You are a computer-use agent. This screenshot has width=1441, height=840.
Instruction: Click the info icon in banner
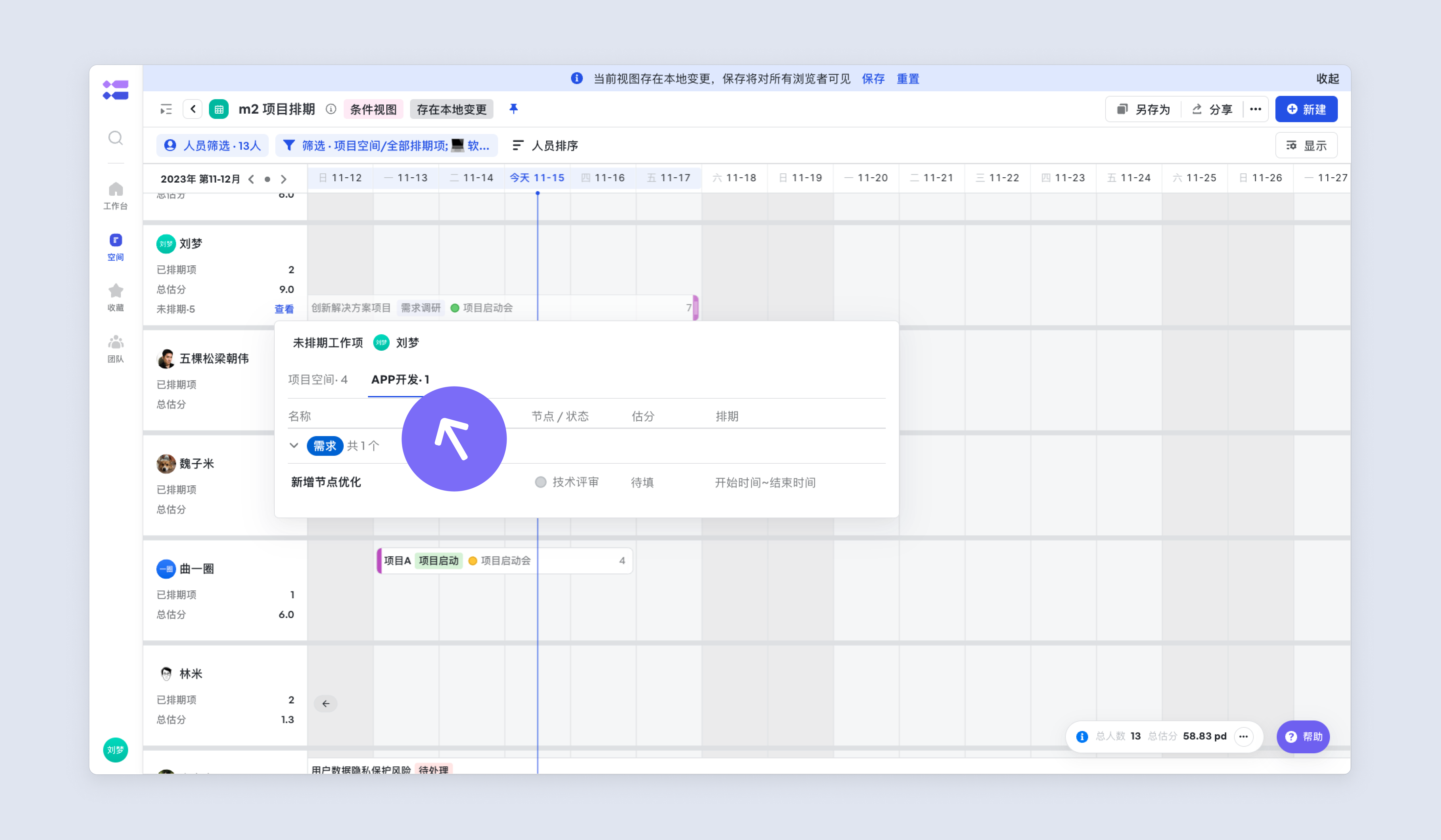(x=577, y=78)
